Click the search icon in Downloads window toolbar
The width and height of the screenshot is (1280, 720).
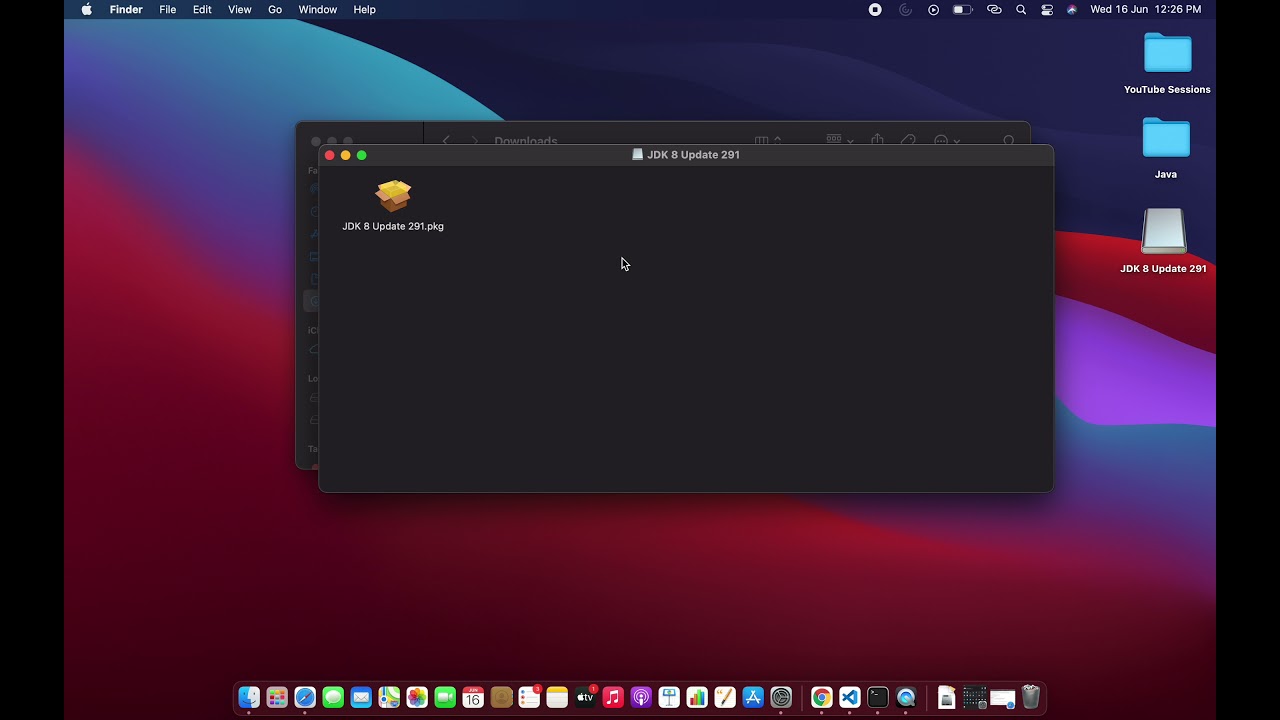click(x=1009, y=141)
